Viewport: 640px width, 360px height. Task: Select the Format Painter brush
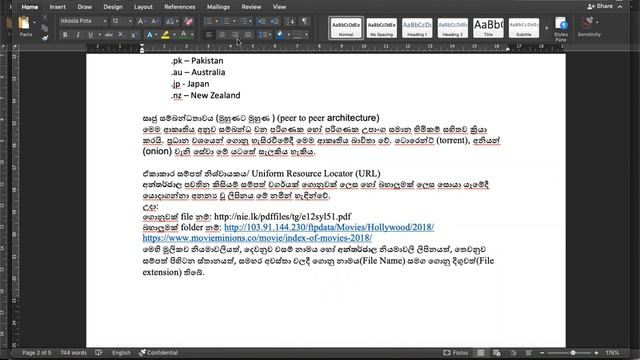45,38
